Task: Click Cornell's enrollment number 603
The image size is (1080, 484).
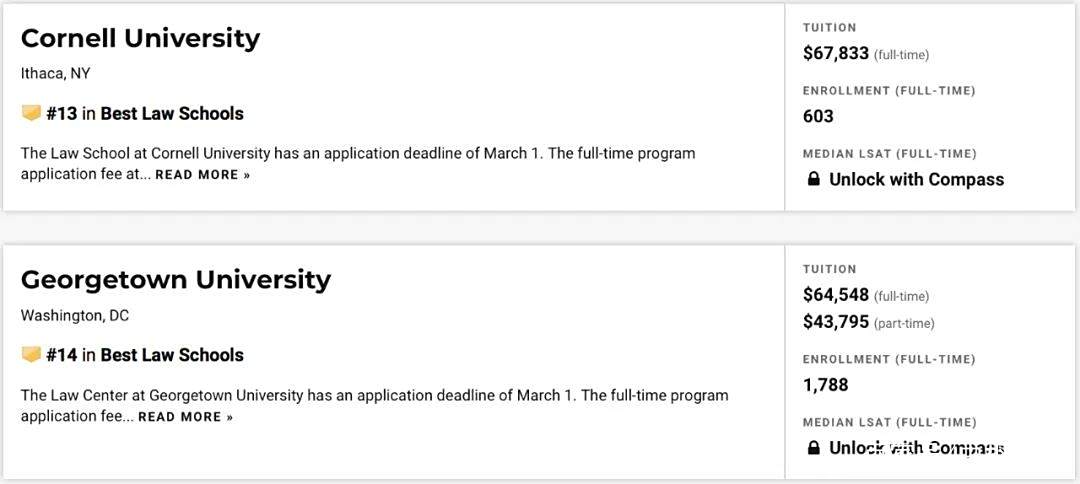Action: 818,116
